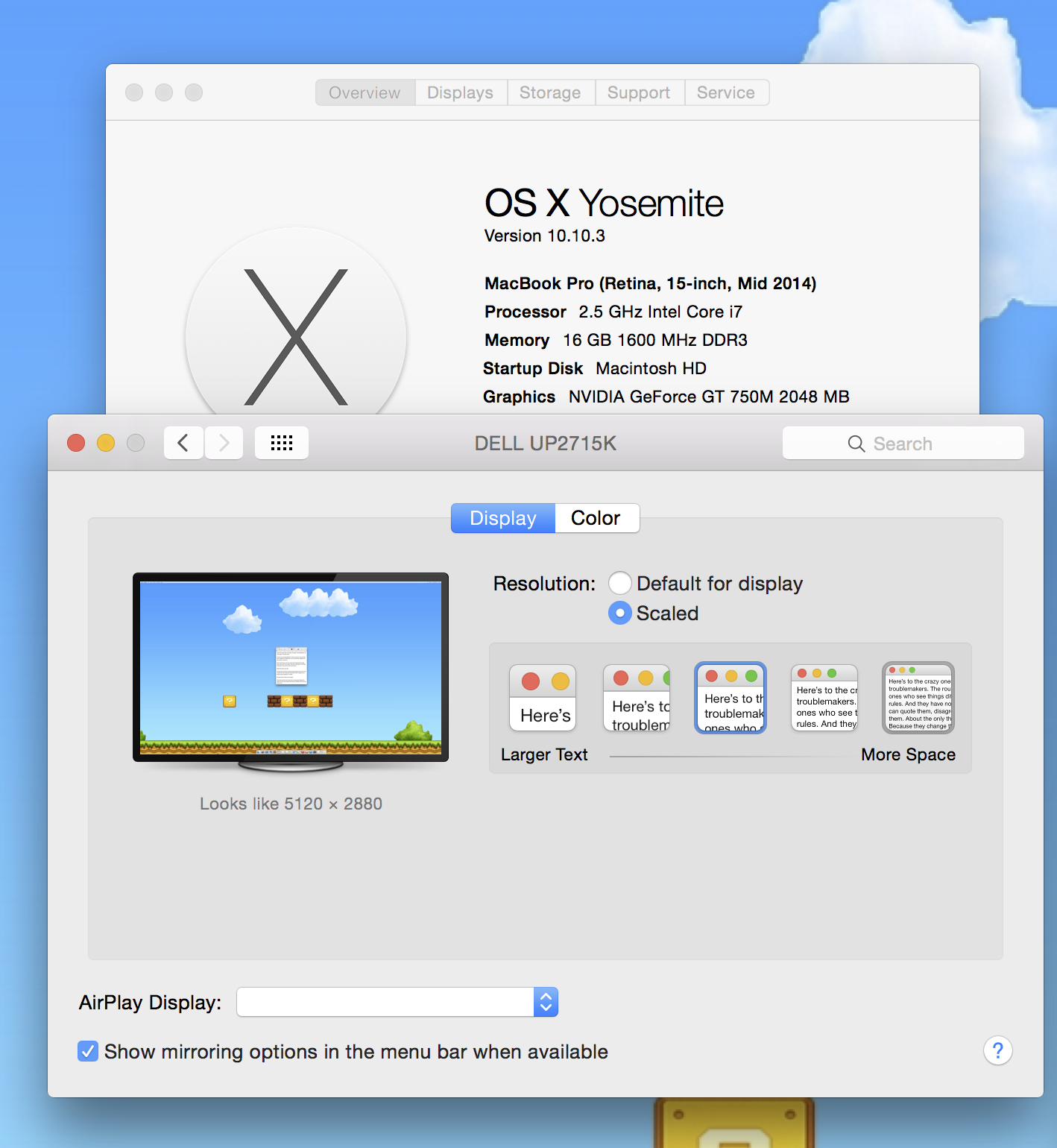
Task: Choose the middle highlighted resolution thumbnail
Action: click(x=731, y=698)
